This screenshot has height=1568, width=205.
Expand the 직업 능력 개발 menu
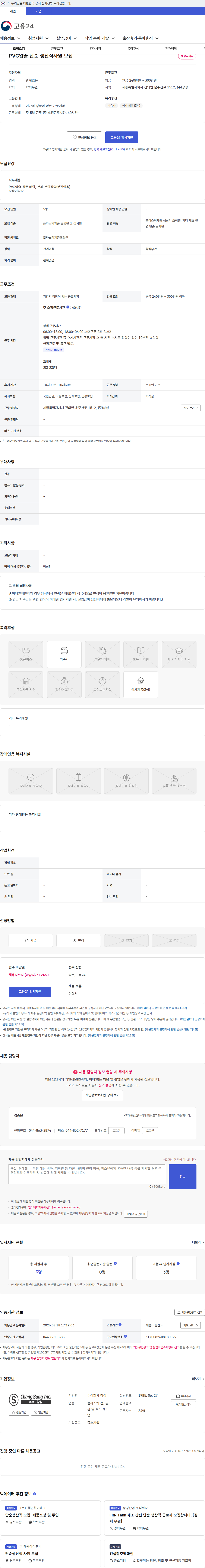(100, 38)
